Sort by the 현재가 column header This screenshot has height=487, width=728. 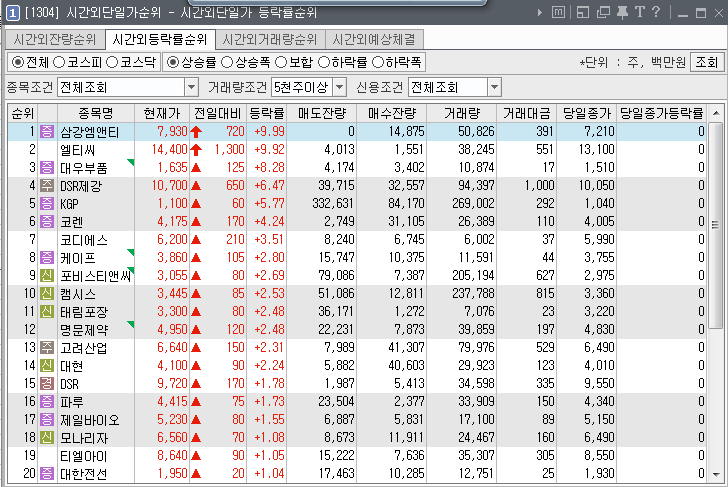162,113
